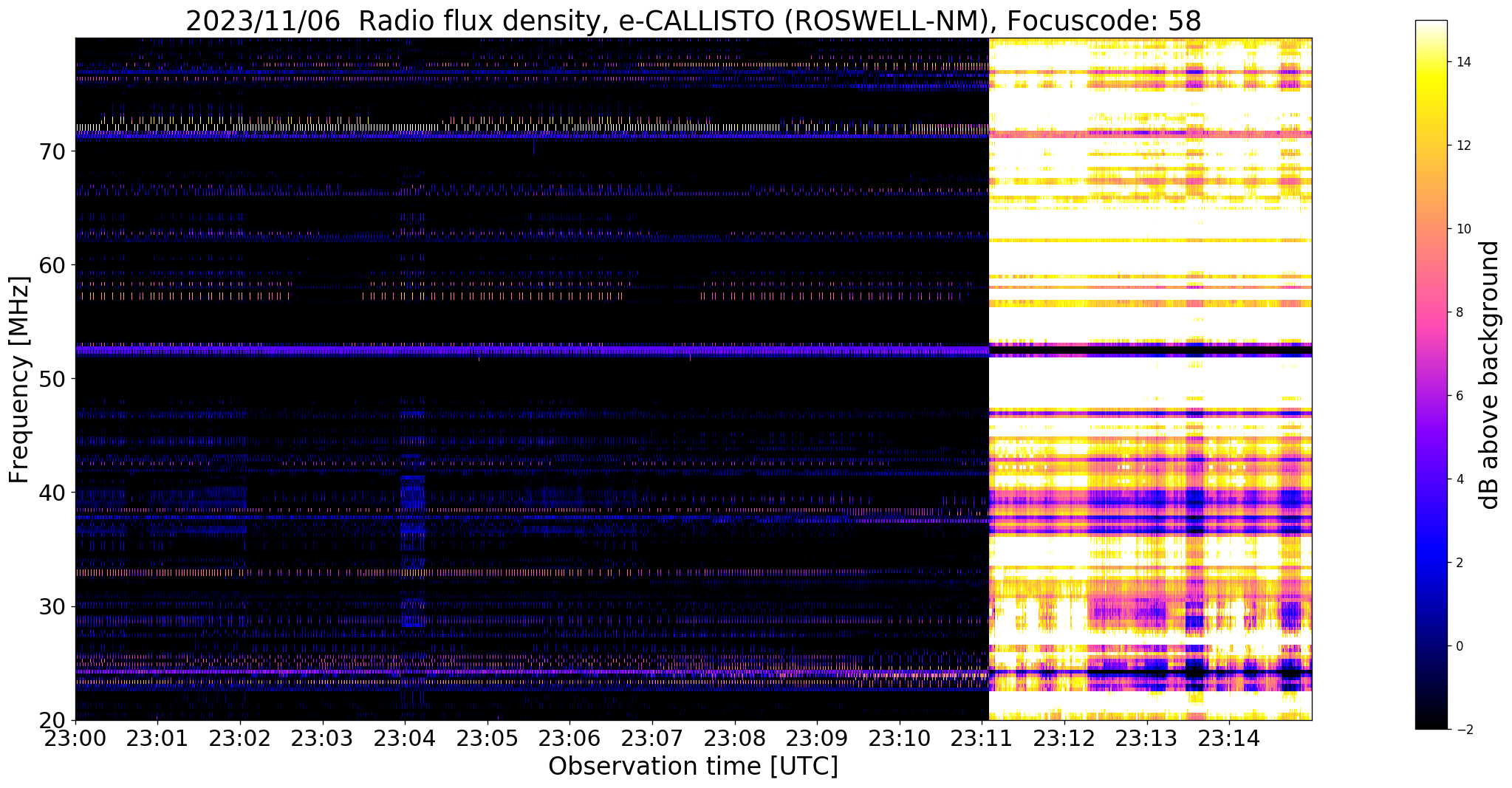Click the 23:06 time tick label
This screenshot has width=1512, height=788.
[x=569, y=739]
